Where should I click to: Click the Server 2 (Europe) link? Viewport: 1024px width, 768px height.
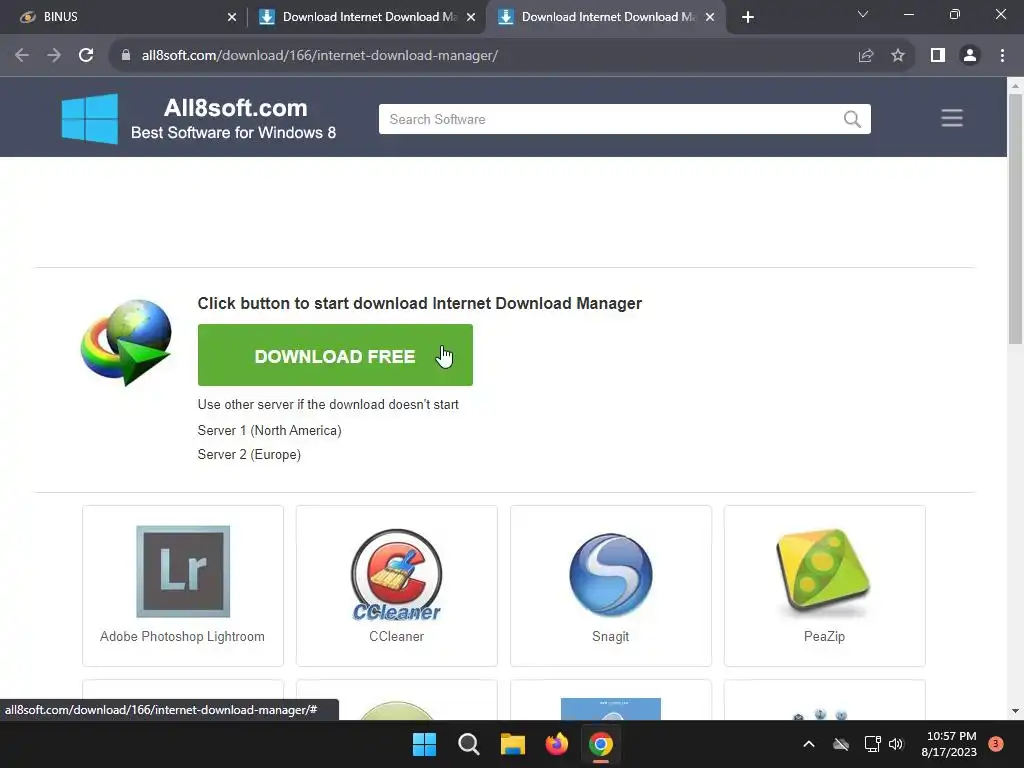[249, 455]
